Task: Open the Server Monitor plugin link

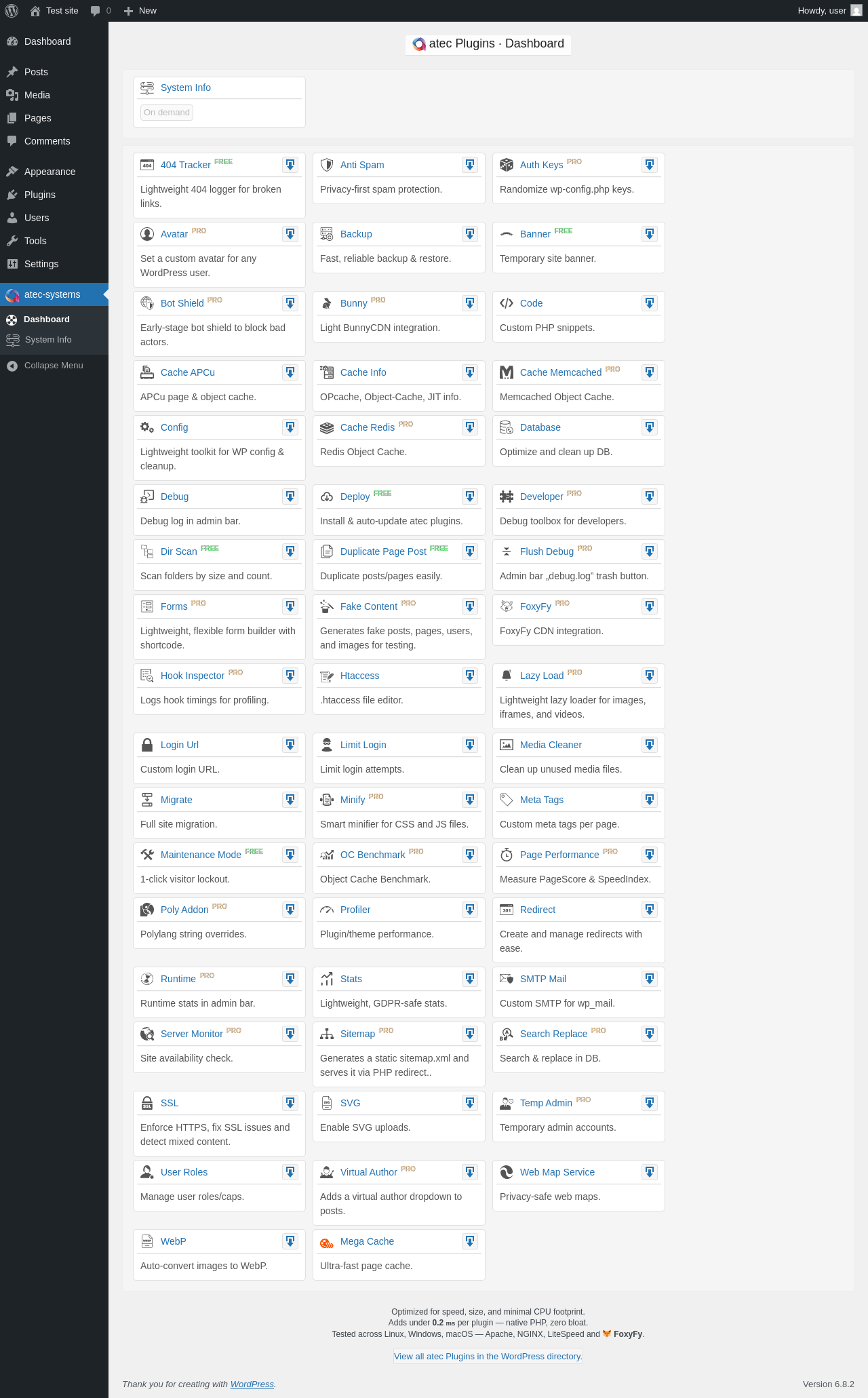Action: click(x=192, y=1034)
